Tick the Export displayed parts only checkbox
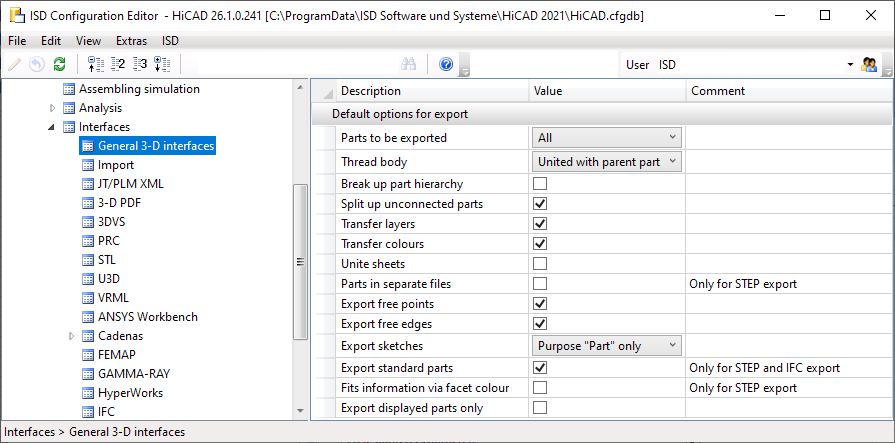 pos(540,407)
